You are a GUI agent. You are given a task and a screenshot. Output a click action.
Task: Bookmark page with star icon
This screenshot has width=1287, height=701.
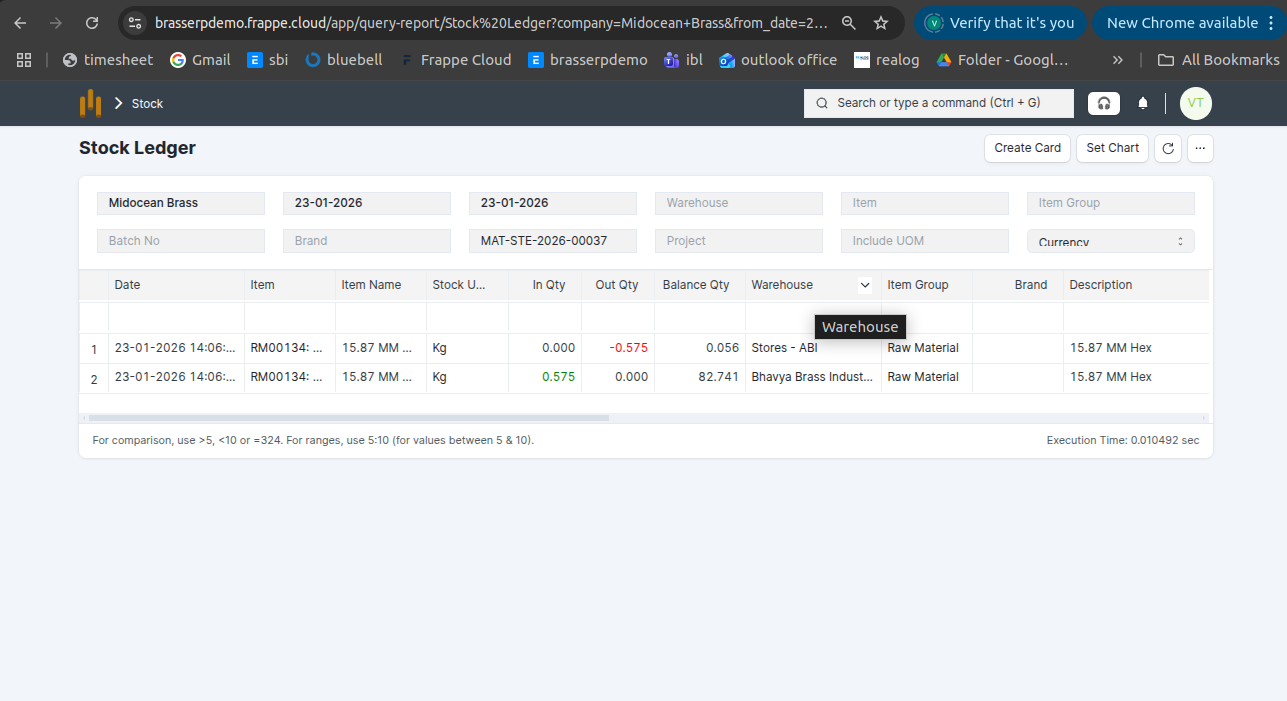(880, 23)
